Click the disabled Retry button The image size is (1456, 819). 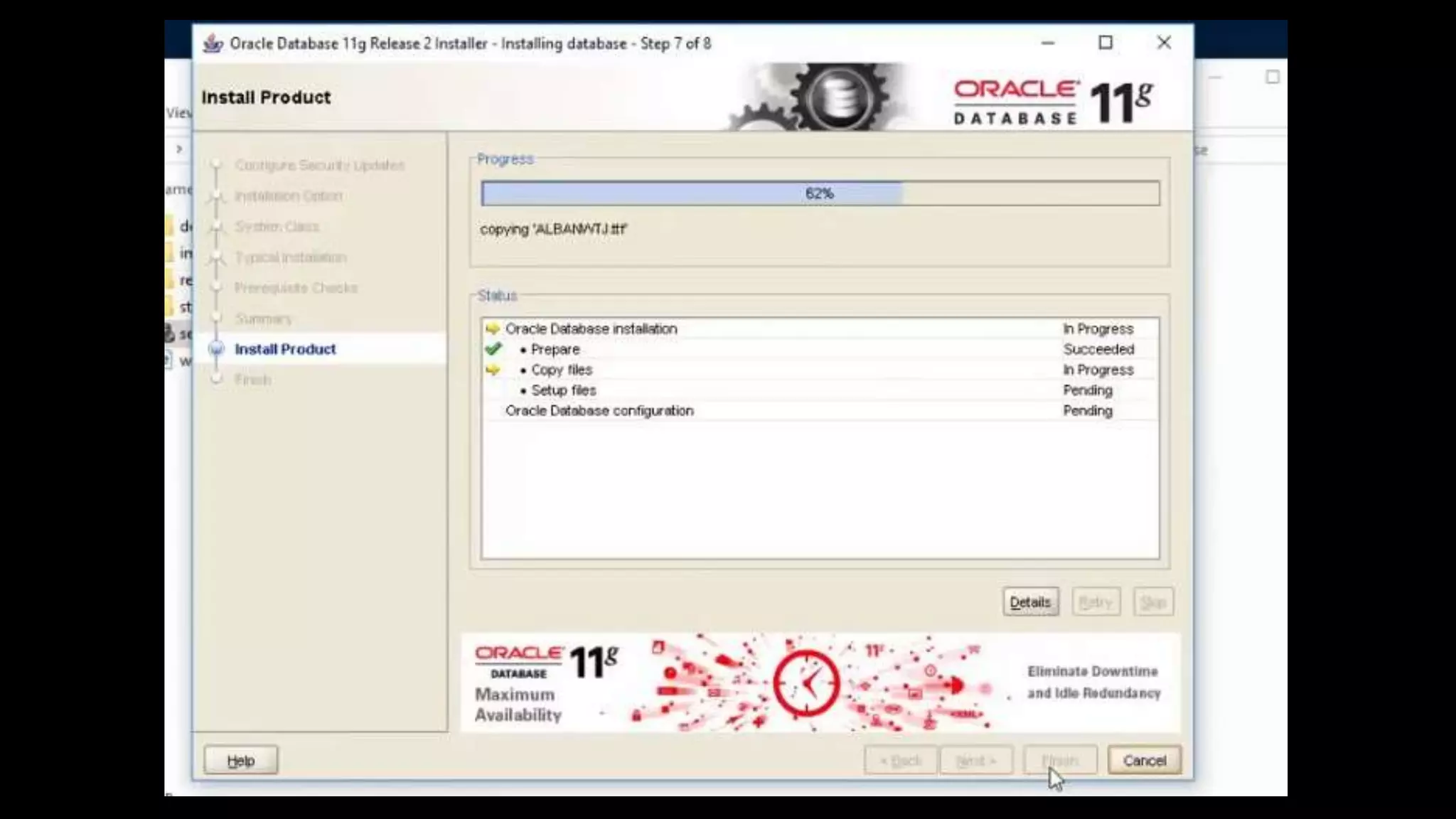click(x=1096, y=602)
